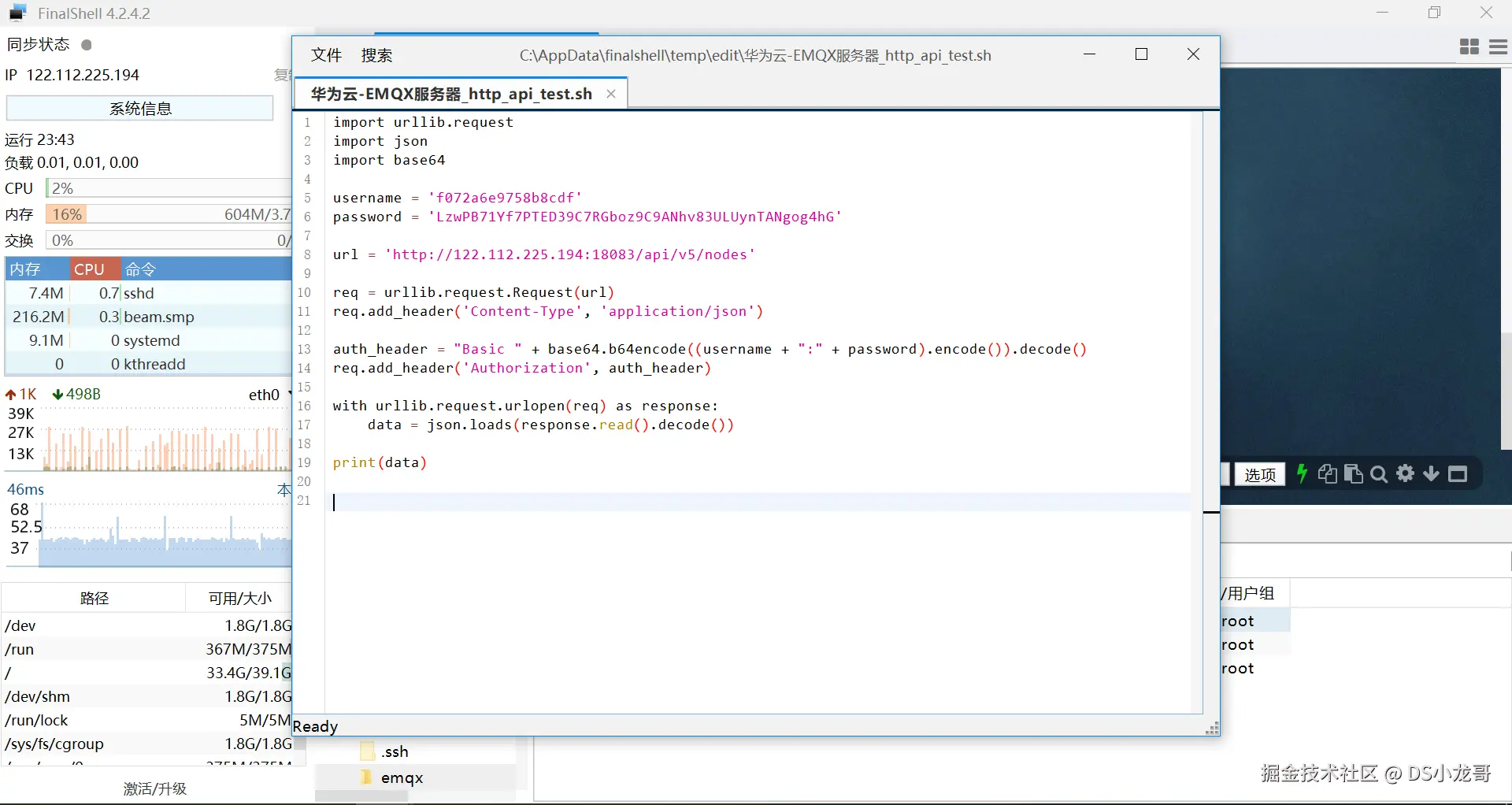Click the memory usage bar showing 16%
Image resolution: width=1512 pixels, height=805 pixels.
click(169, 214)
